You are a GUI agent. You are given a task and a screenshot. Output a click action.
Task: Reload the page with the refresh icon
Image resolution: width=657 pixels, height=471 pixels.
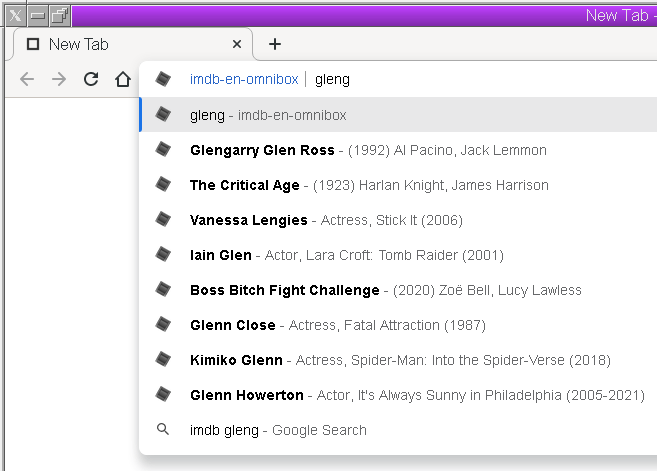click(91, 79)
